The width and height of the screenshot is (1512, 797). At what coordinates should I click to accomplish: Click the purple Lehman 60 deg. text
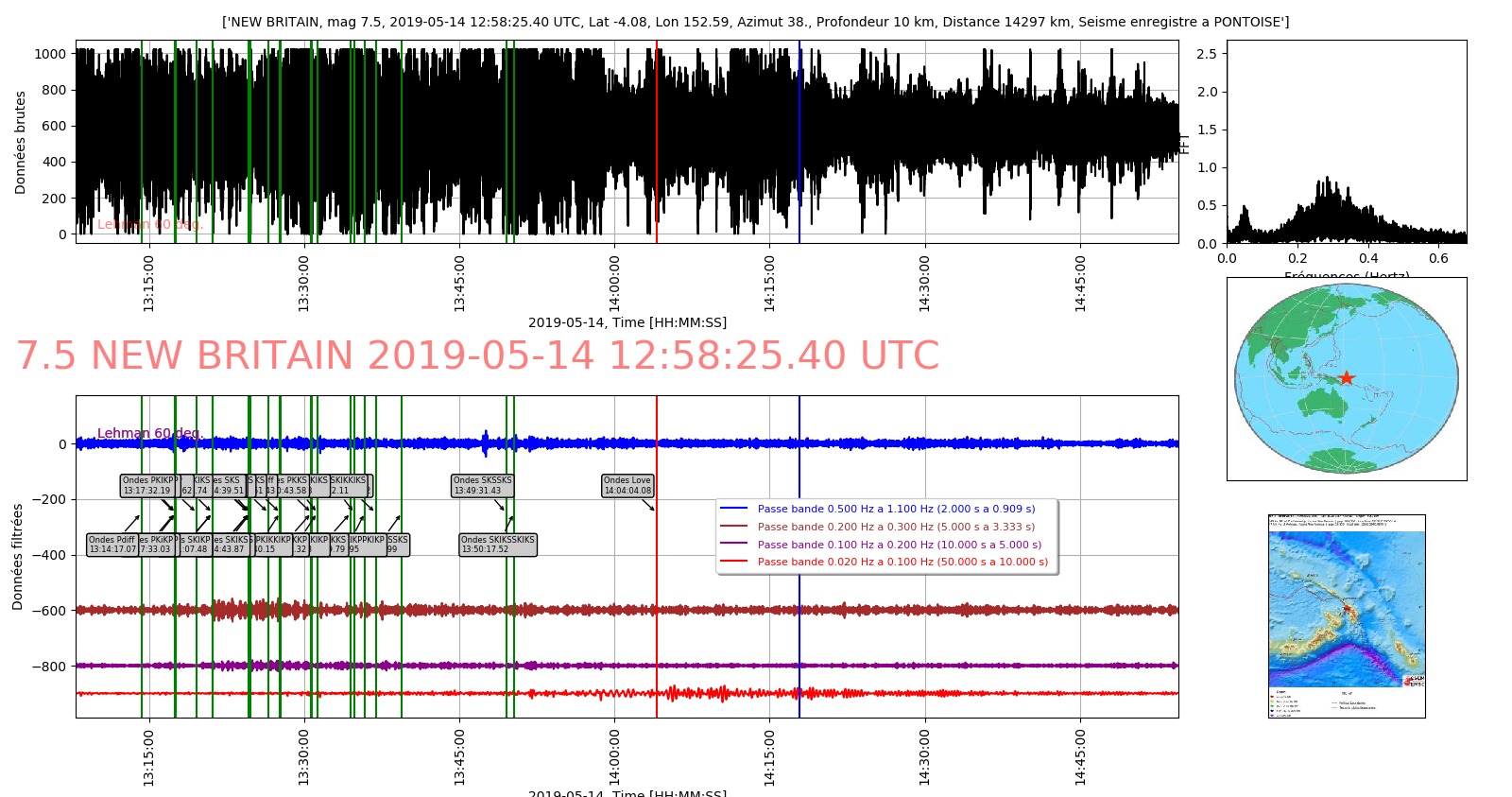tap(149, 433)
